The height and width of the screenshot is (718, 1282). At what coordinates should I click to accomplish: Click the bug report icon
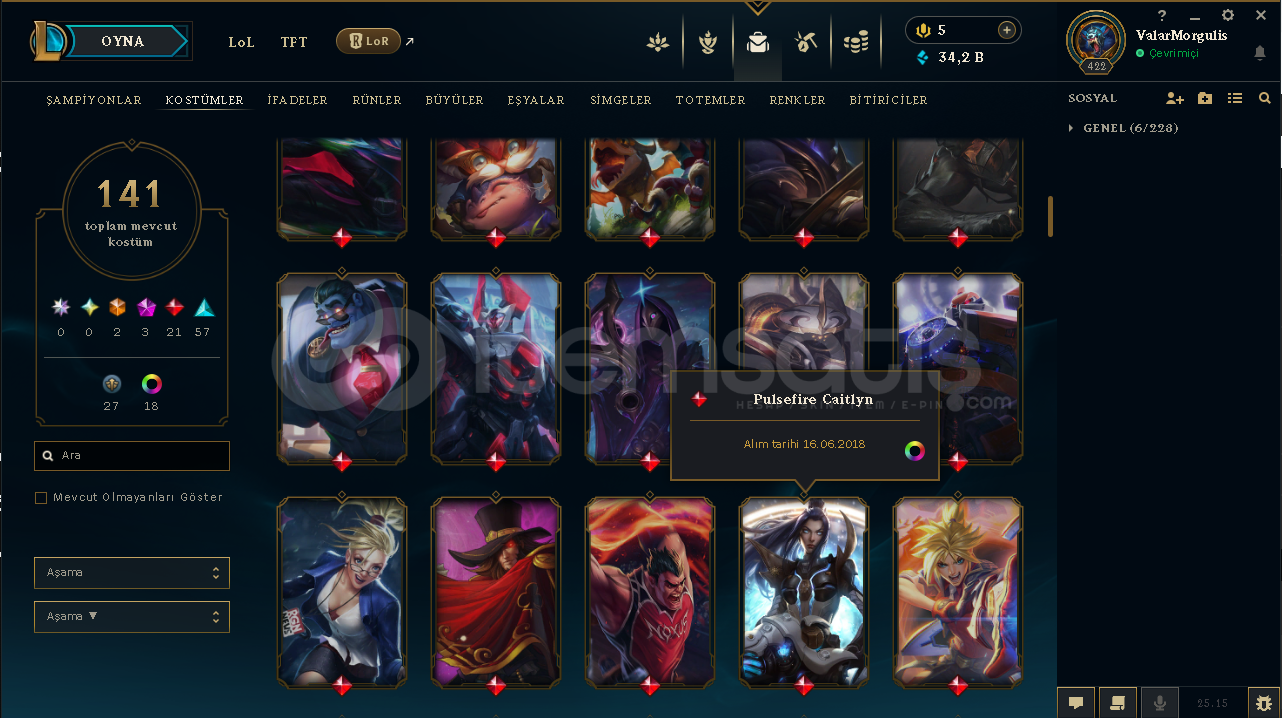[x=1264, y=703]
